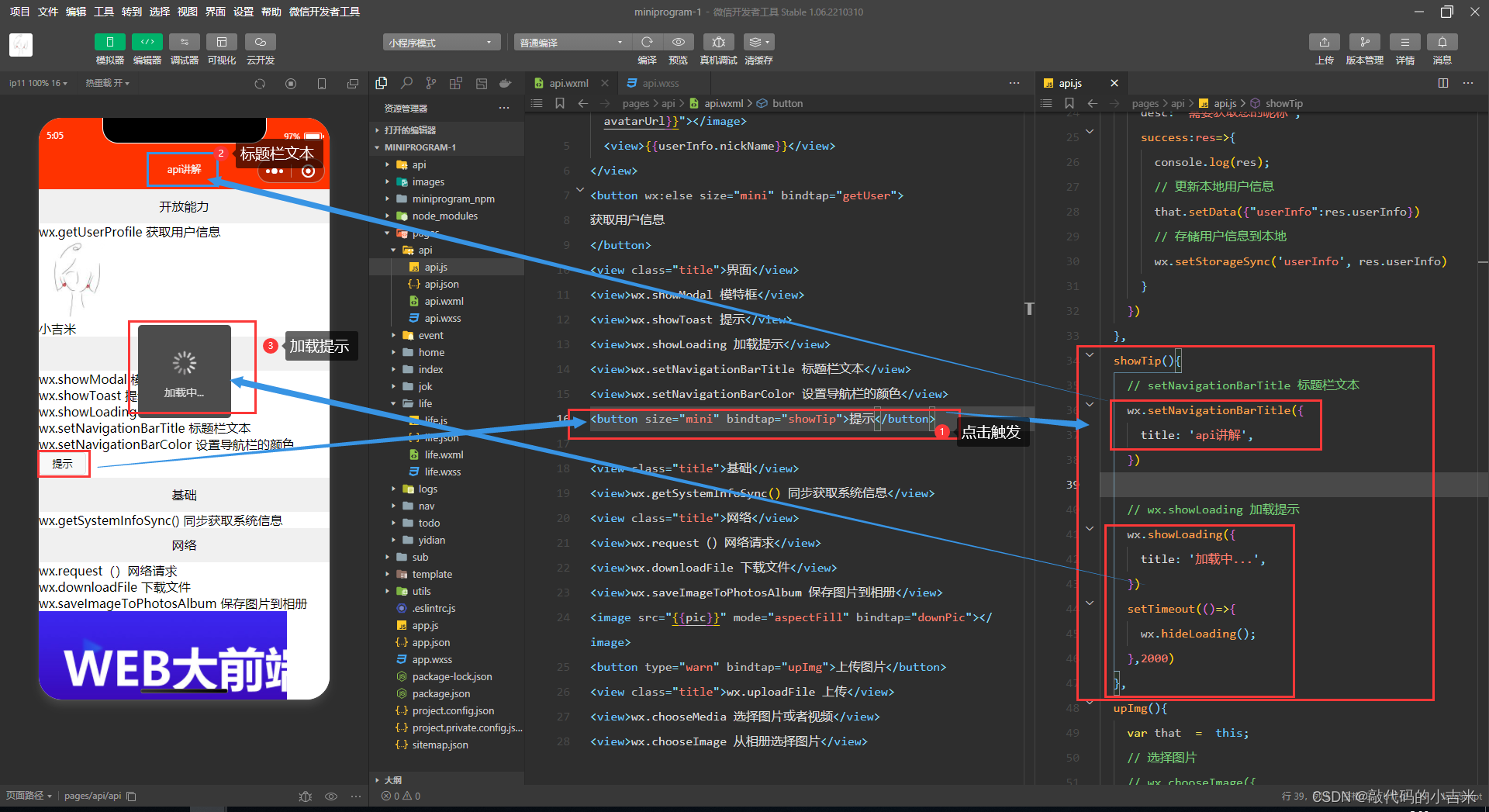Open the details (详情) panel

(1404, 42)
